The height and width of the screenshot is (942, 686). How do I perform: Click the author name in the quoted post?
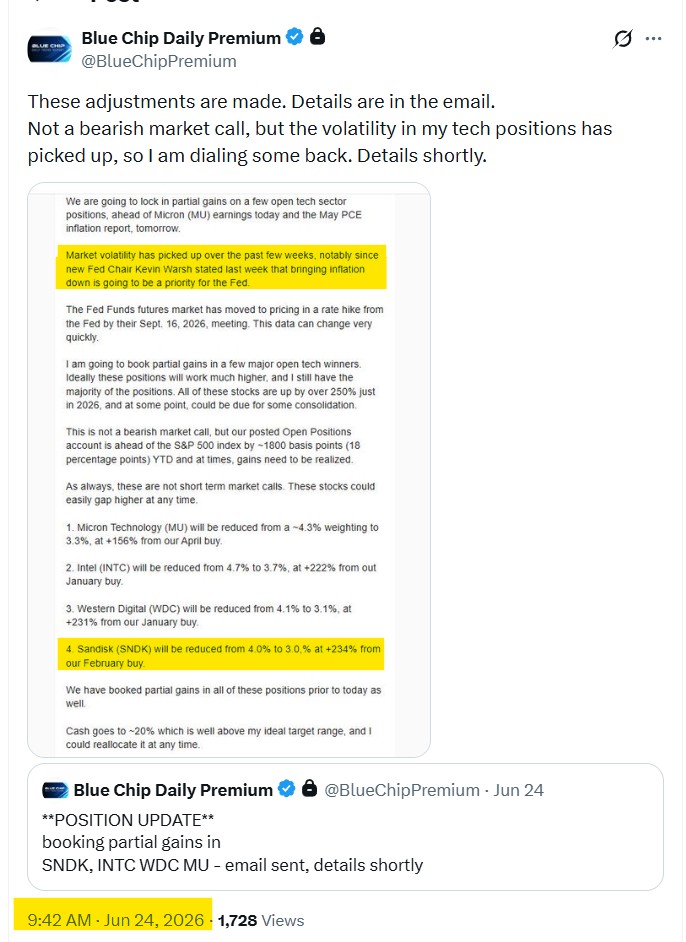[173, 790]
